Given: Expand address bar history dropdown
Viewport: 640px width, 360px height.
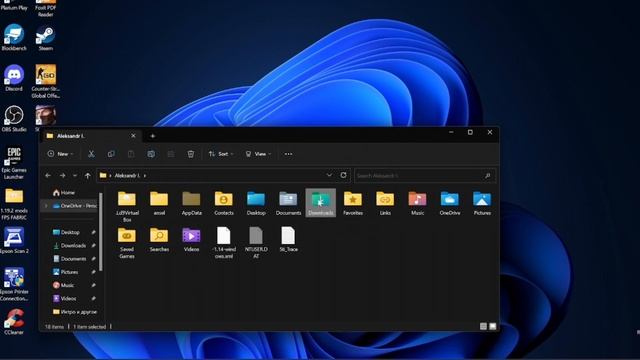Looking at the screenshot, I should [329, 175].
